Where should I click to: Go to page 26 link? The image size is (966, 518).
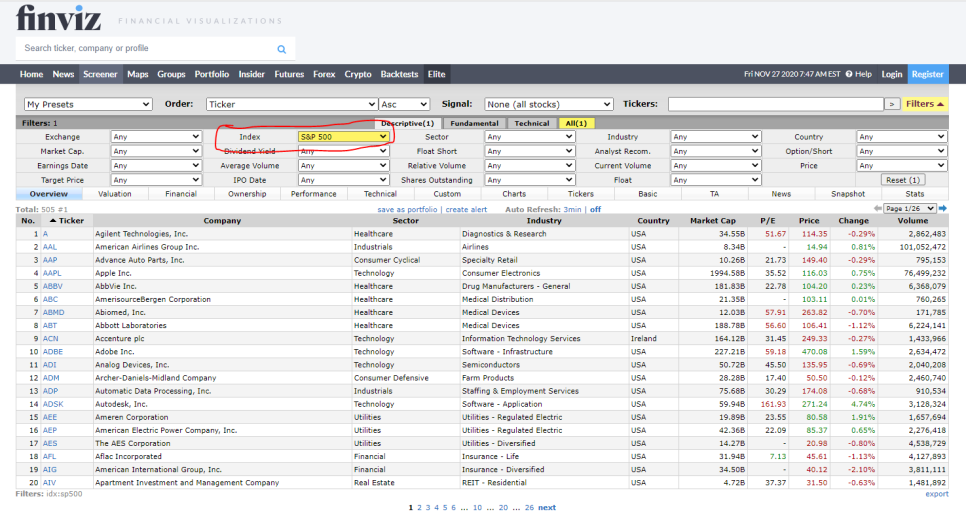tap(529, 508)
